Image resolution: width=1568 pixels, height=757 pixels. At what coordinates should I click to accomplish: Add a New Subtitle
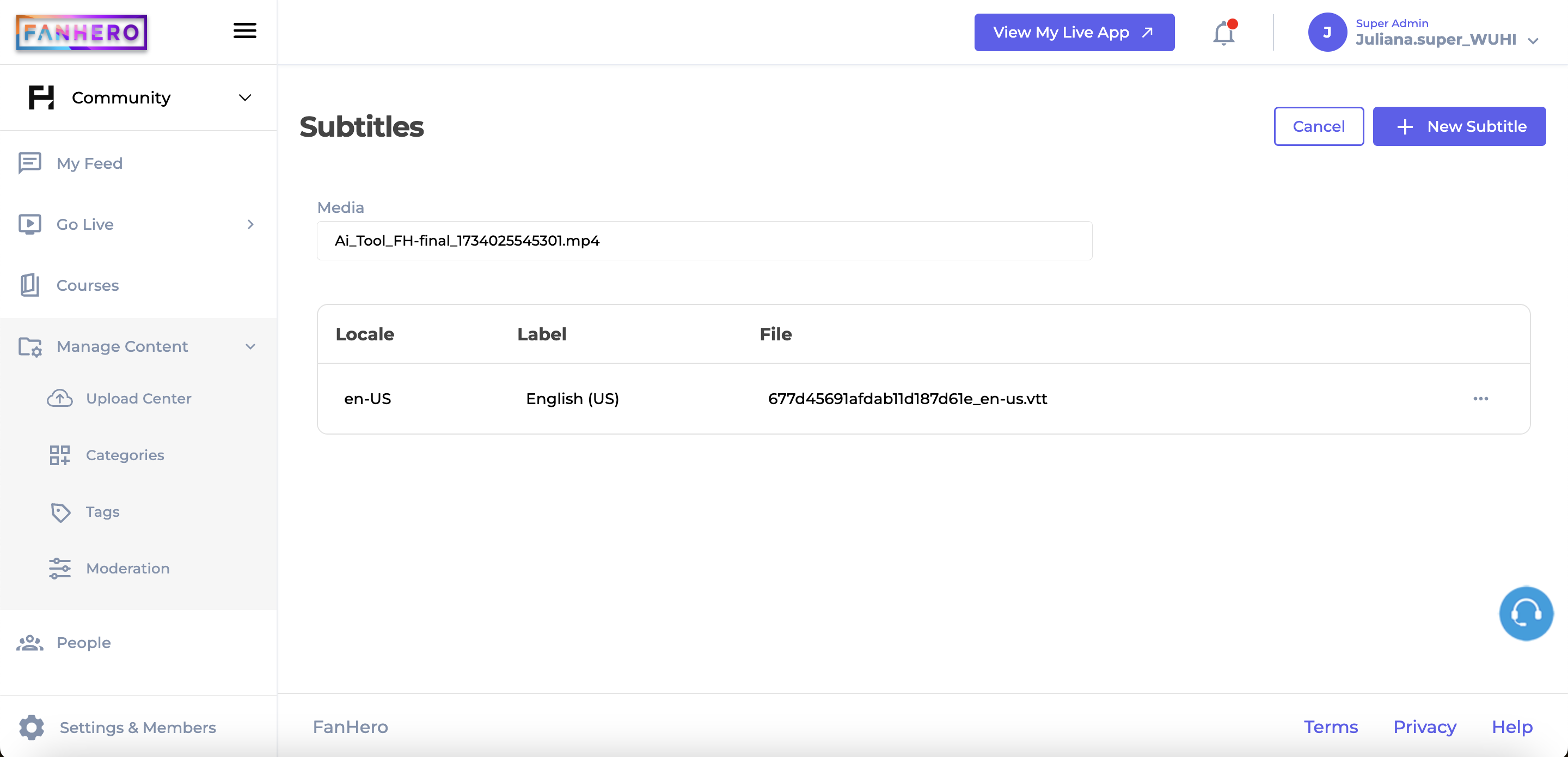(x=1459, y=126)
